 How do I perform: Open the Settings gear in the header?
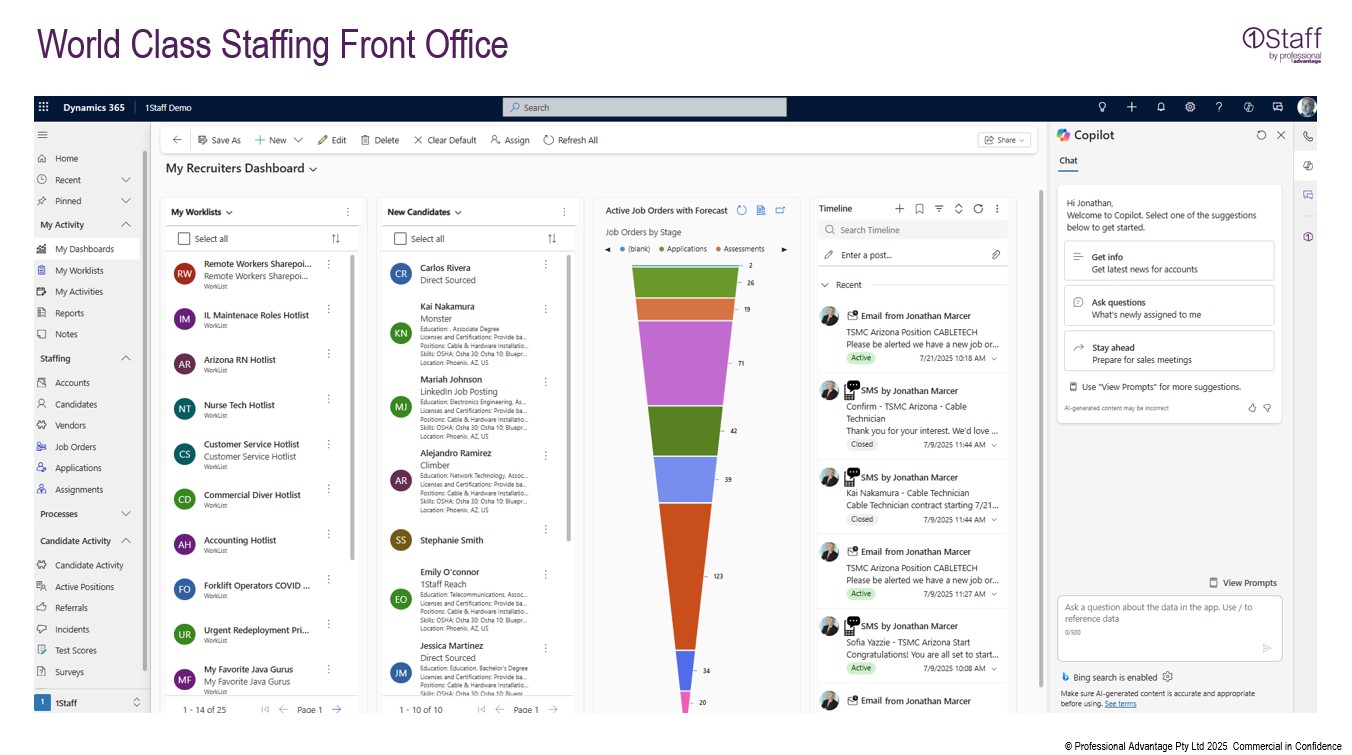[x=1189, y=107]
